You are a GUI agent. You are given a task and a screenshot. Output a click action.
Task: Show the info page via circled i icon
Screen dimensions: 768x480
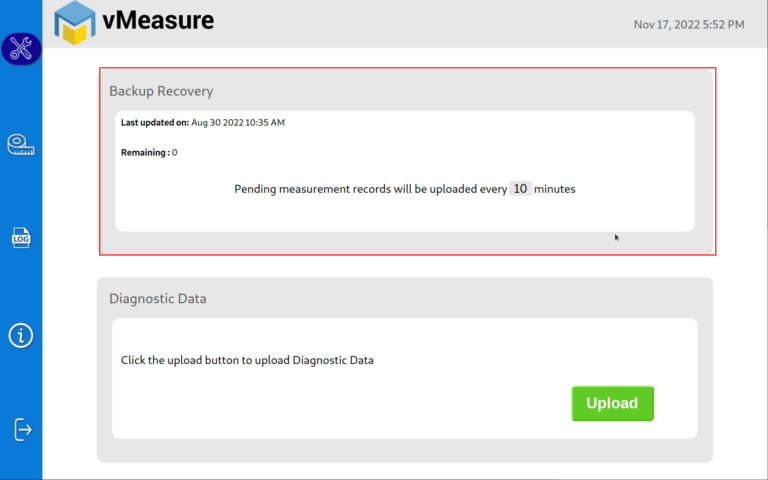tap(21, 336)
